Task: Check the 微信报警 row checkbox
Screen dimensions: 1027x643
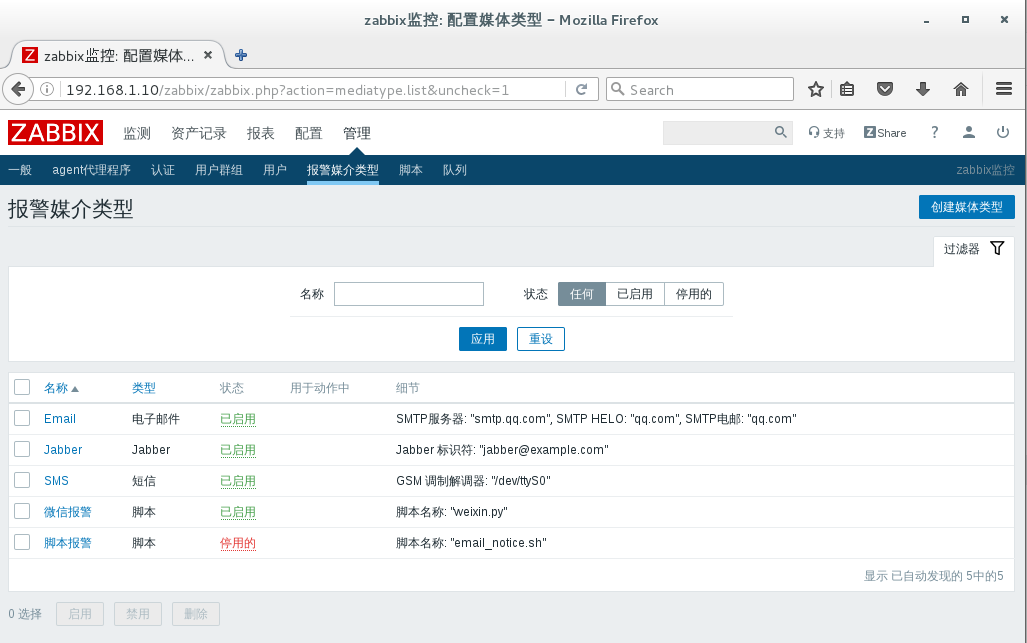Action: [x=22, y=511]
